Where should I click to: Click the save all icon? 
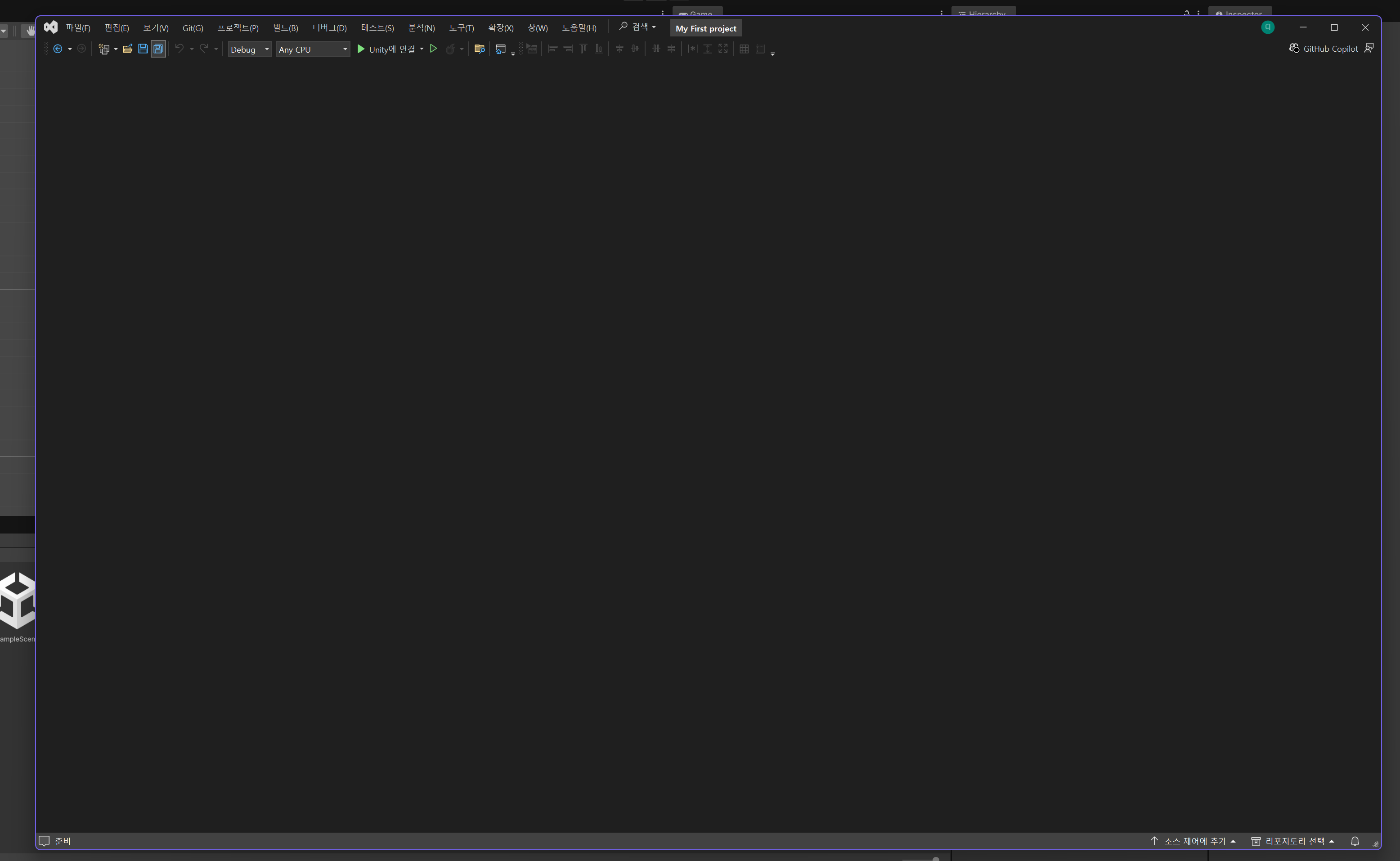coord(158,49)
